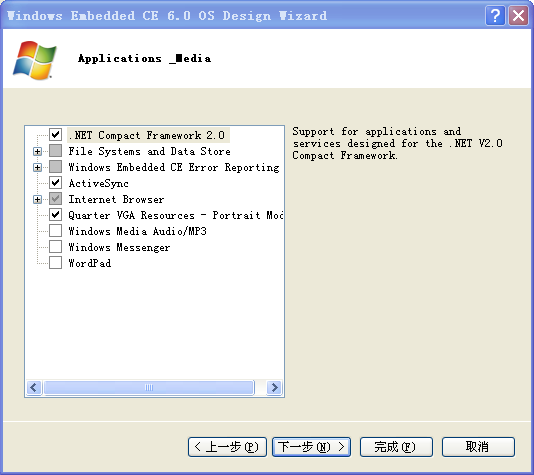Click the horizontal scrollbar right arrow
534x475 pixels.
click(274, 387)
